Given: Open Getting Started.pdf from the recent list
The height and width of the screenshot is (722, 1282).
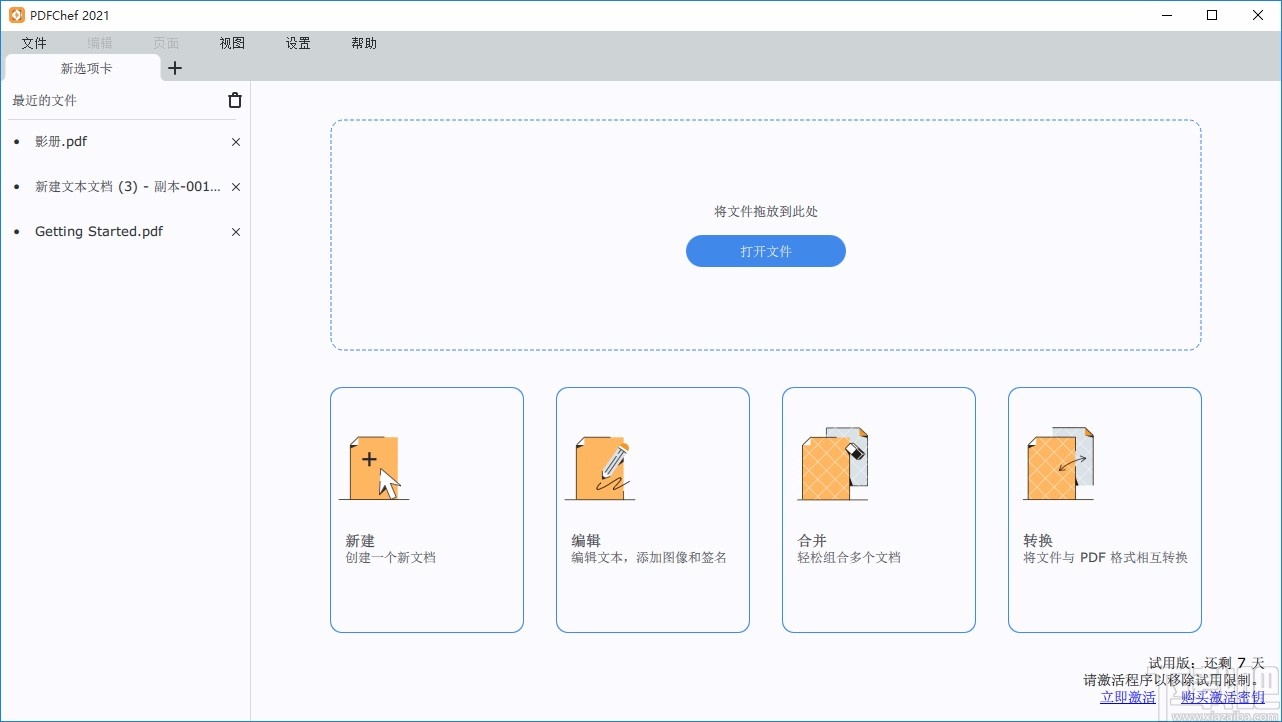Looking at the screenshot, I should point(98,231).
